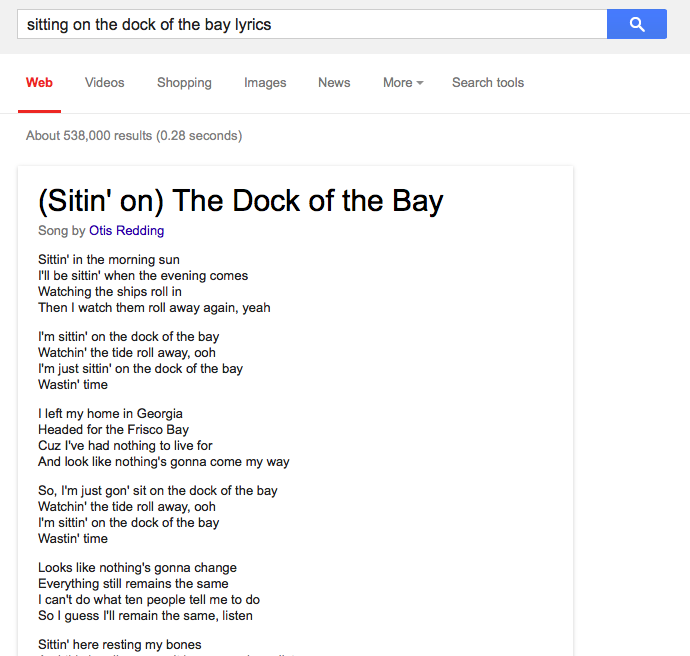Follow the Otis Redding artist link

(x=126, y=231)
